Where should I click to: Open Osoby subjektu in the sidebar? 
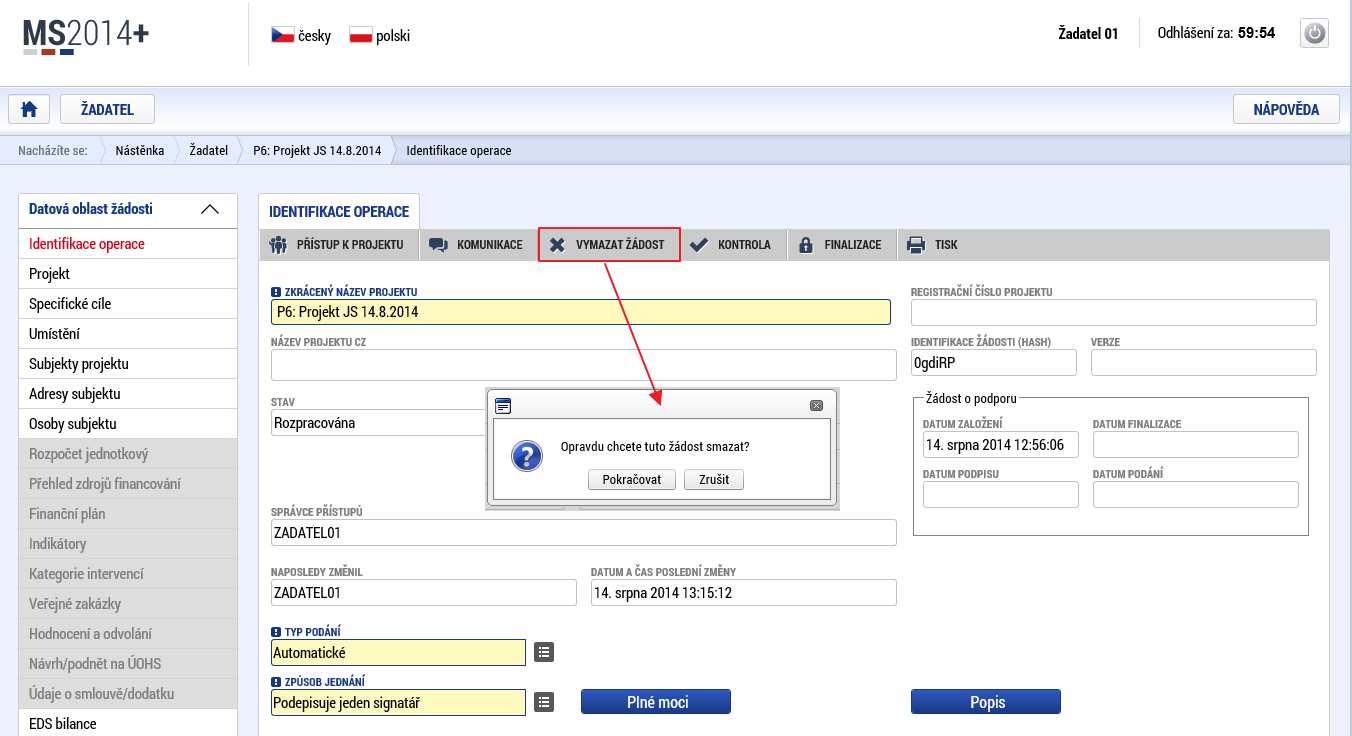(128, 424)
